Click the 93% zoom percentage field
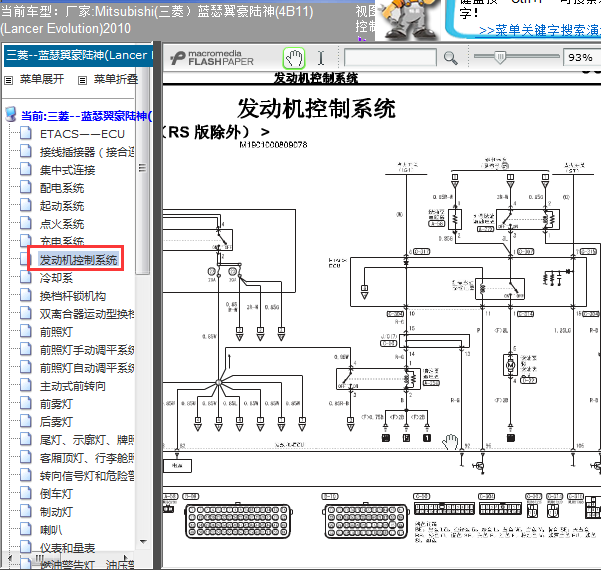 click(581, 57)
